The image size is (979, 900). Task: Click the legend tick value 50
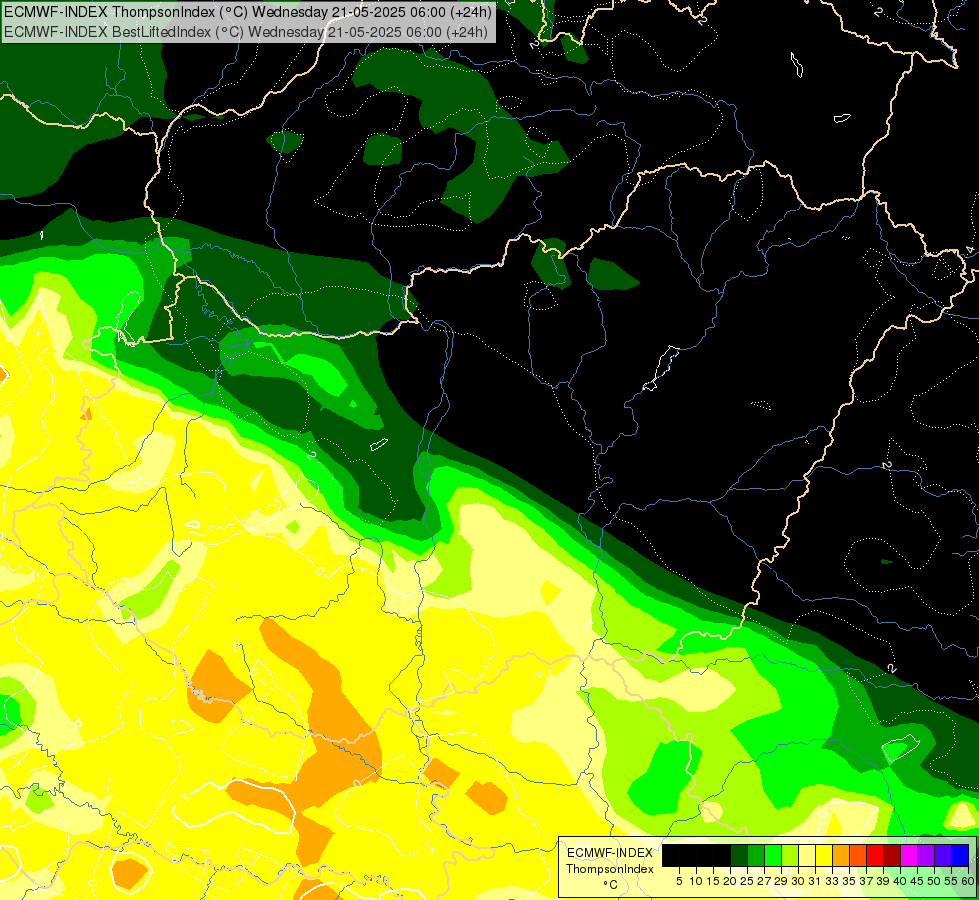point(934,881)
